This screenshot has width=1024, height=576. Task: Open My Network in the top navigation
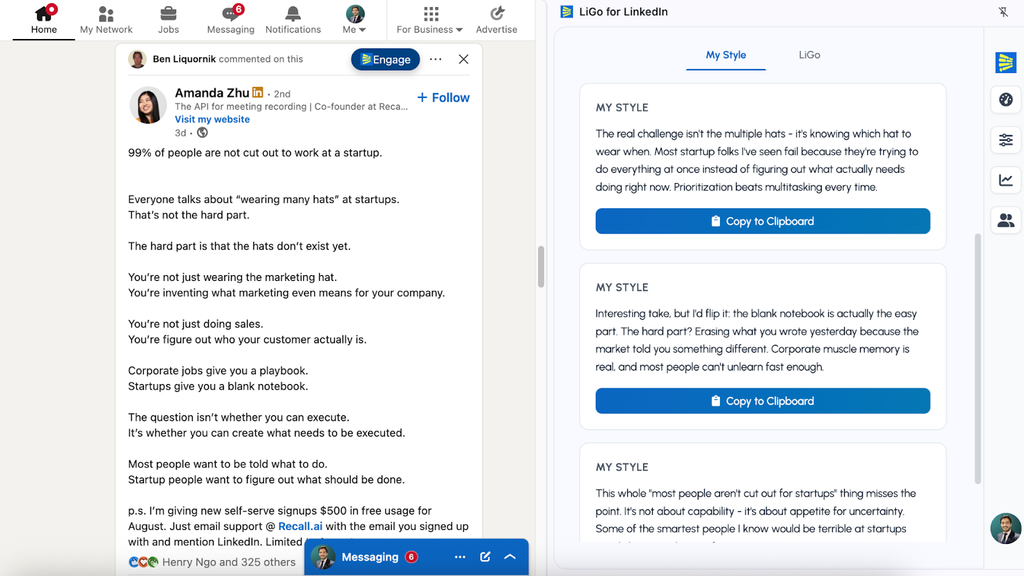pyautogui.click(x=105, y=20)
